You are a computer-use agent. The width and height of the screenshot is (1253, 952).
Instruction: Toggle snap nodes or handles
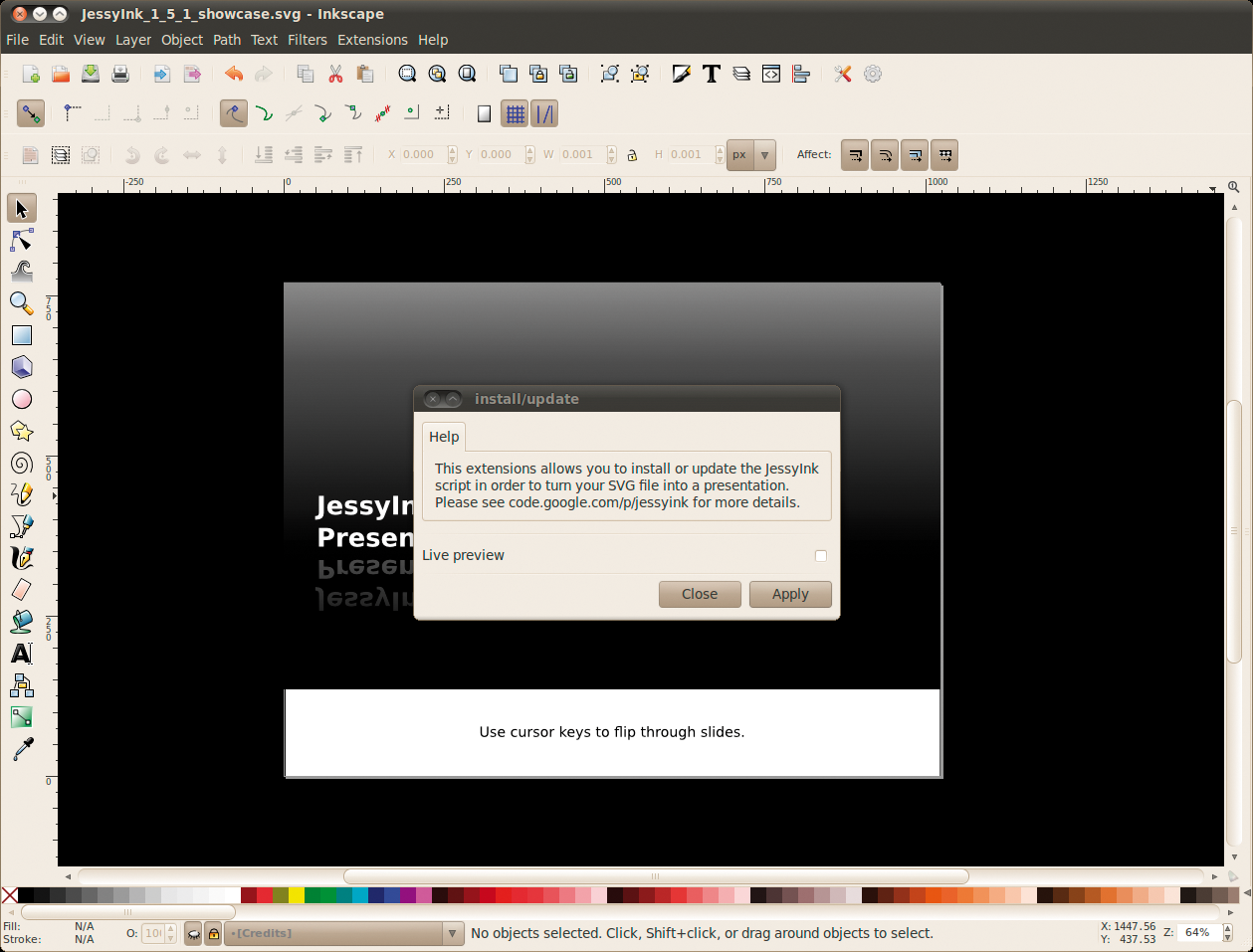point(234,113)
